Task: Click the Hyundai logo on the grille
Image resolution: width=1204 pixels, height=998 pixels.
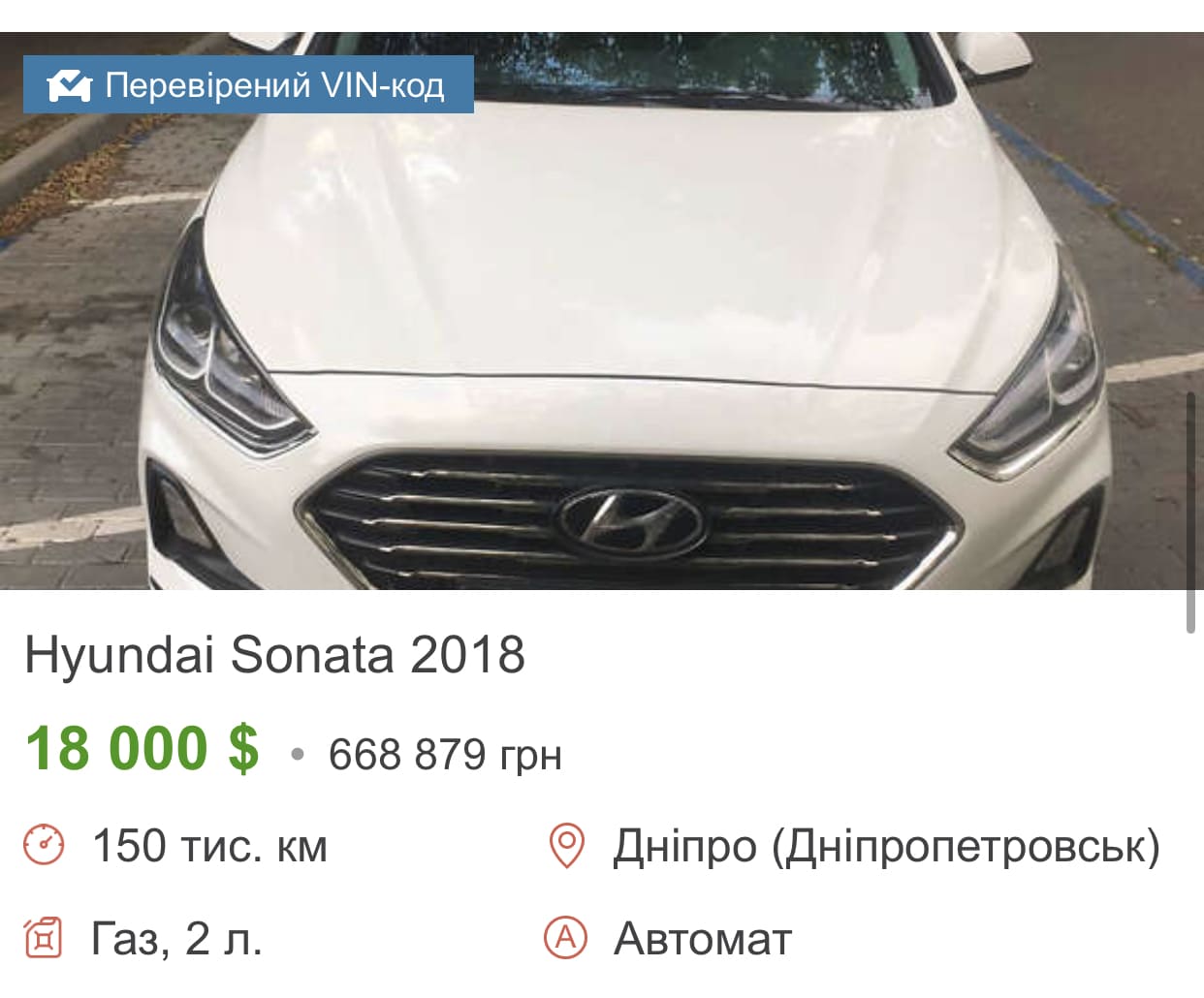Action: (x=629, y=522)
